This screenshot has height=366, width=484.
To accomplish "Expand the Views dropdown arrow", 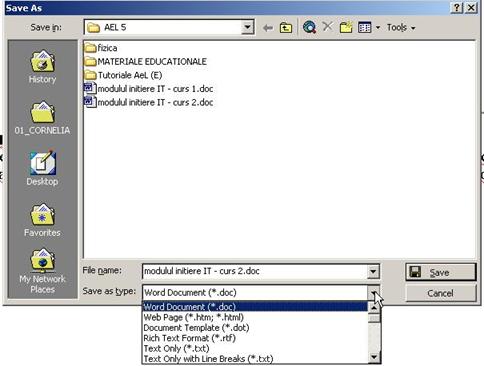I will tap(378, 28).
